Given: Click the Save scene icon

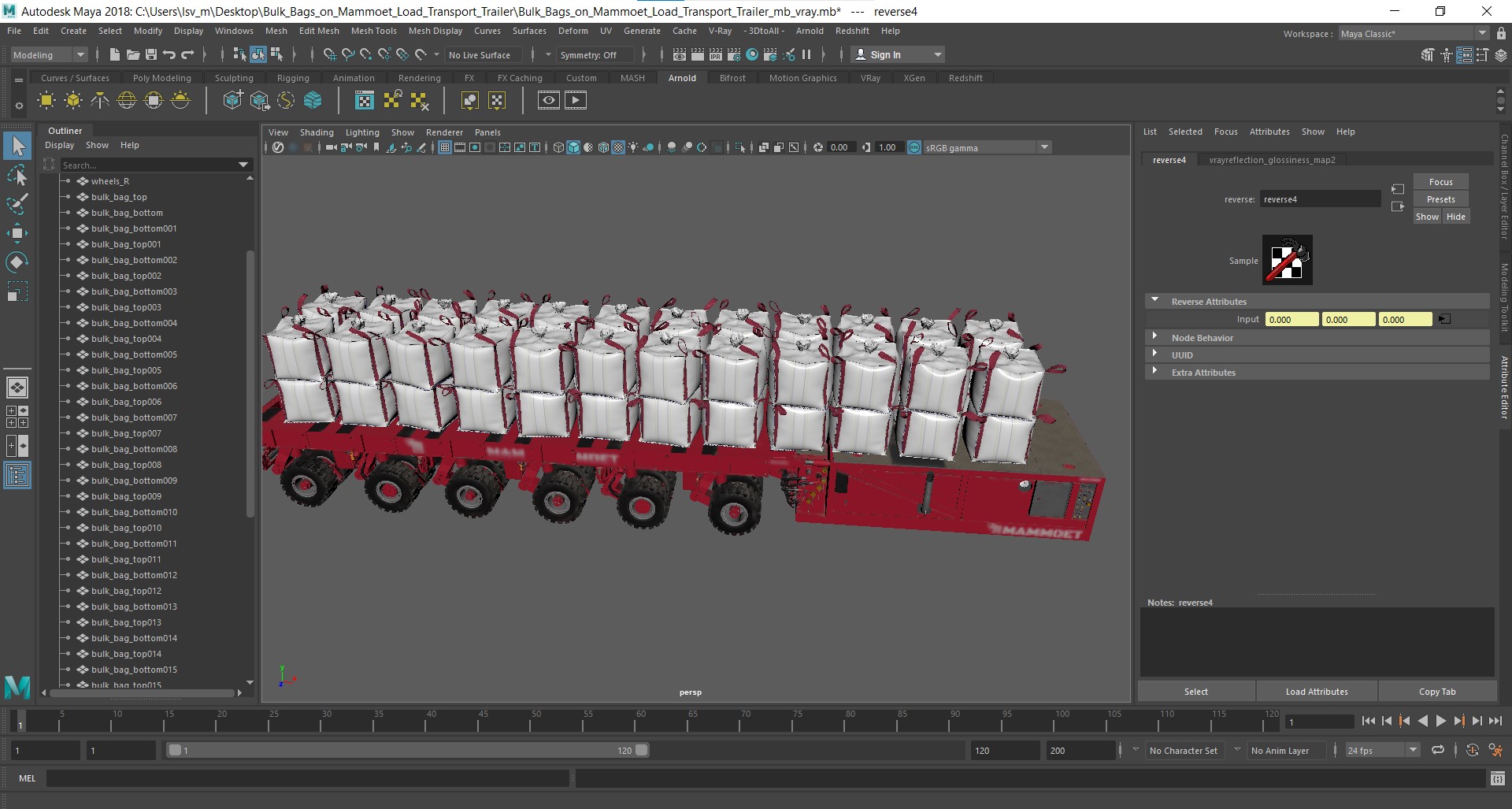Looking at the screenshot, I should [x=151, y=54].
